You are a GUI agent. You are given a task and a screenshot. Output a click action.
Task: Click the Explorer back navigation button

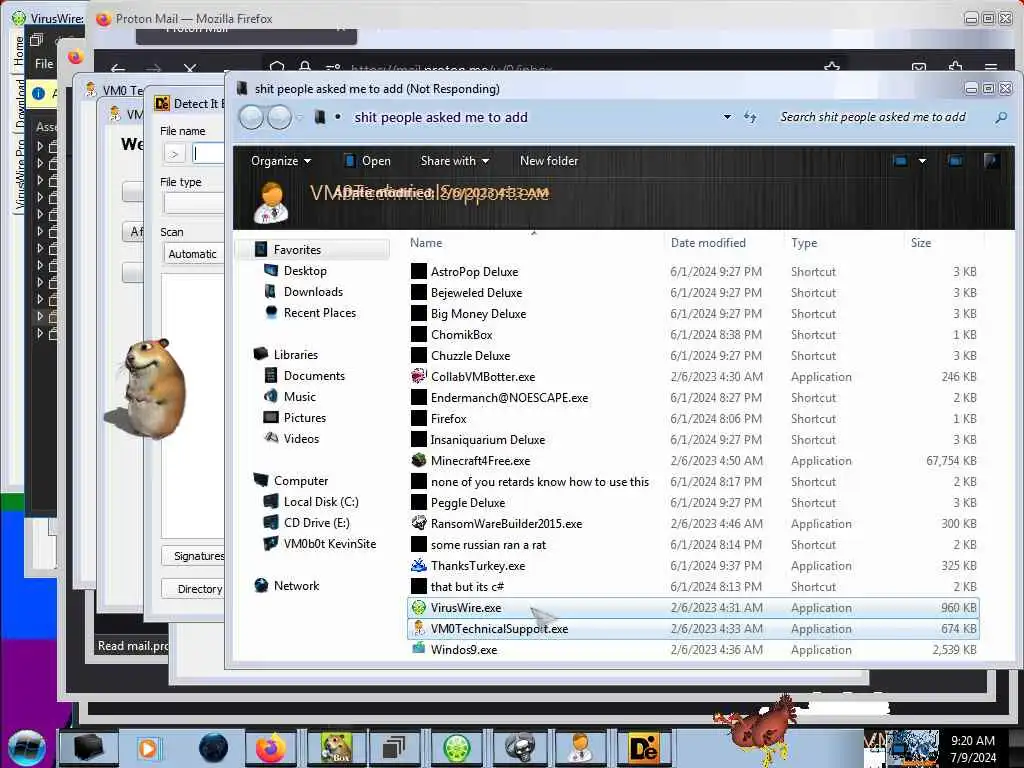pos(251,118)
